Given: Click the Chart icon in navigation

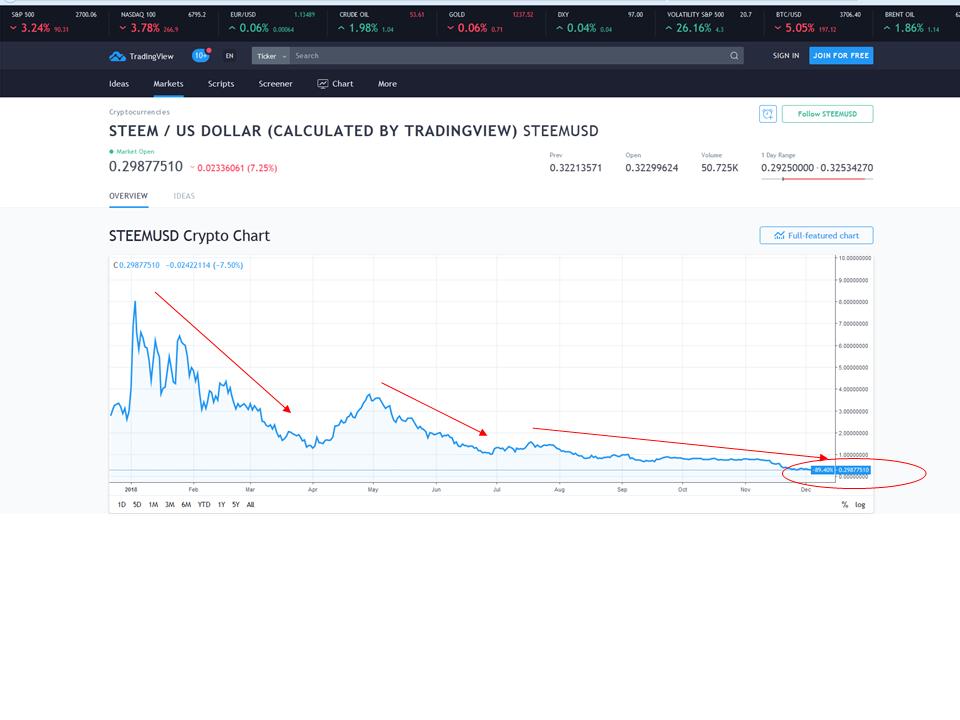Looking at the screenshot, I should pos(323,84).
